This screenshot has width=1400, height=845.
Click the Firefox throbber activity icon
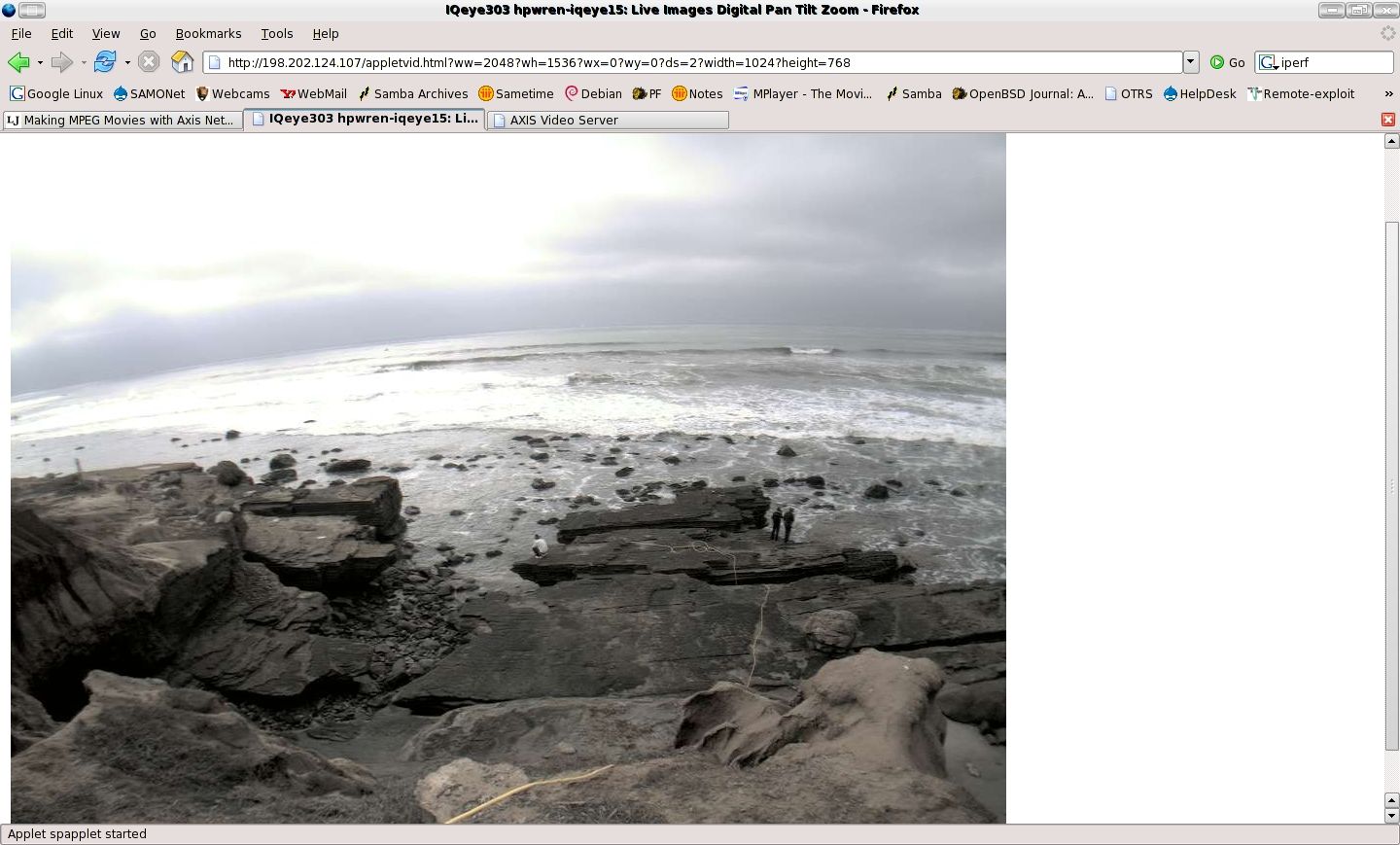1388,33
